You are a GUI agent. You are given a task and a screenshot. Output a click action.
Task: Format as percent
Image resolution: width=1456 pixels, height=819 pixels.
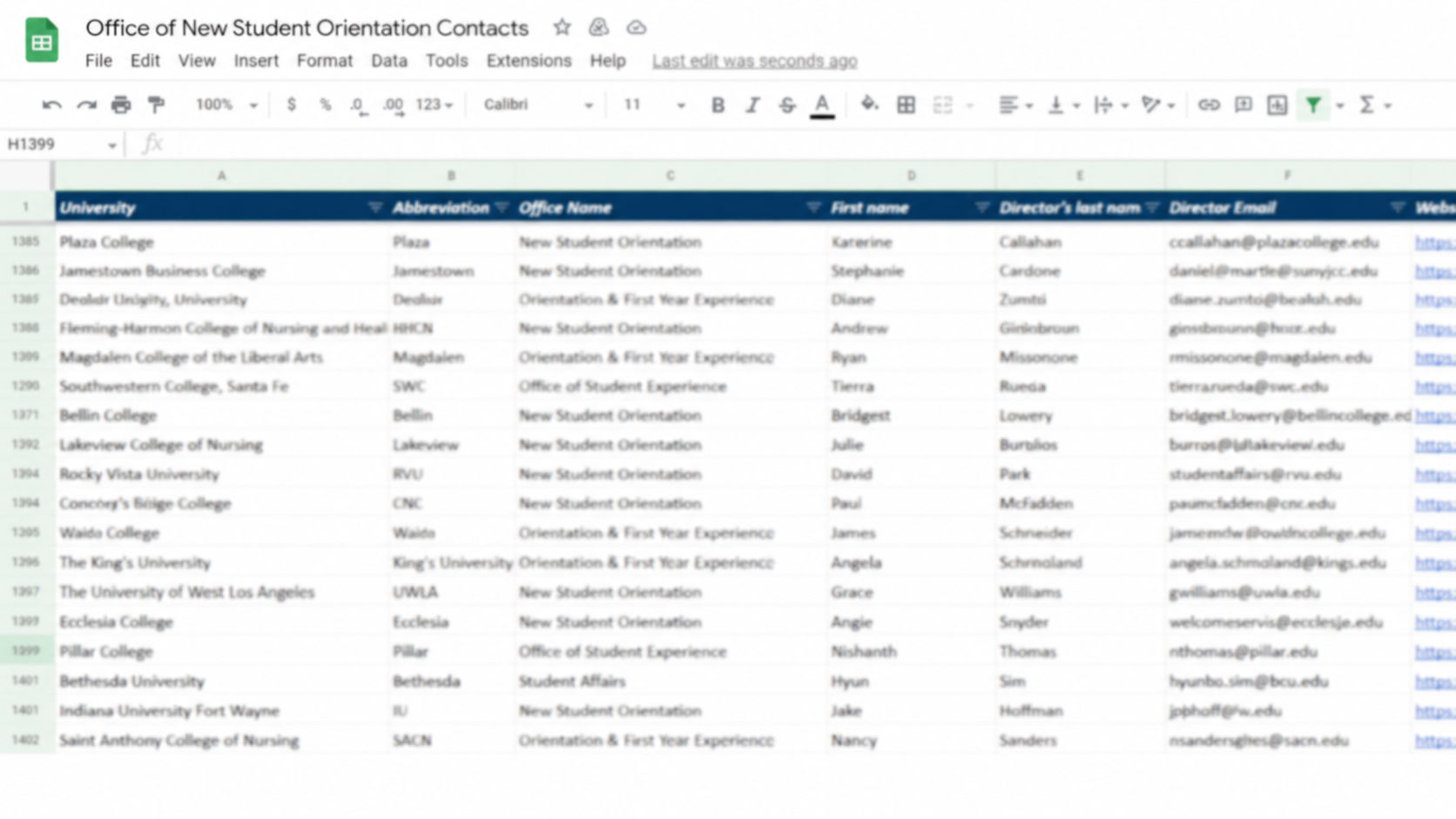click(x=325, y=104)
